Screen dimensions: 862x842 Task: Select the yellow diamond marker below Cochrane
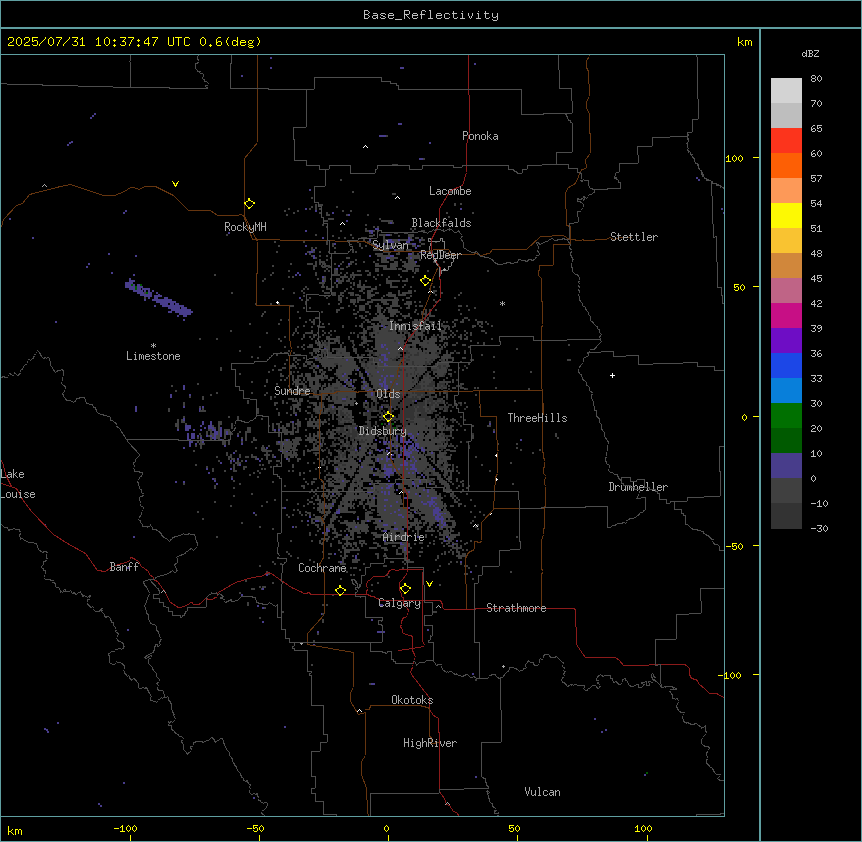[341, 590]
